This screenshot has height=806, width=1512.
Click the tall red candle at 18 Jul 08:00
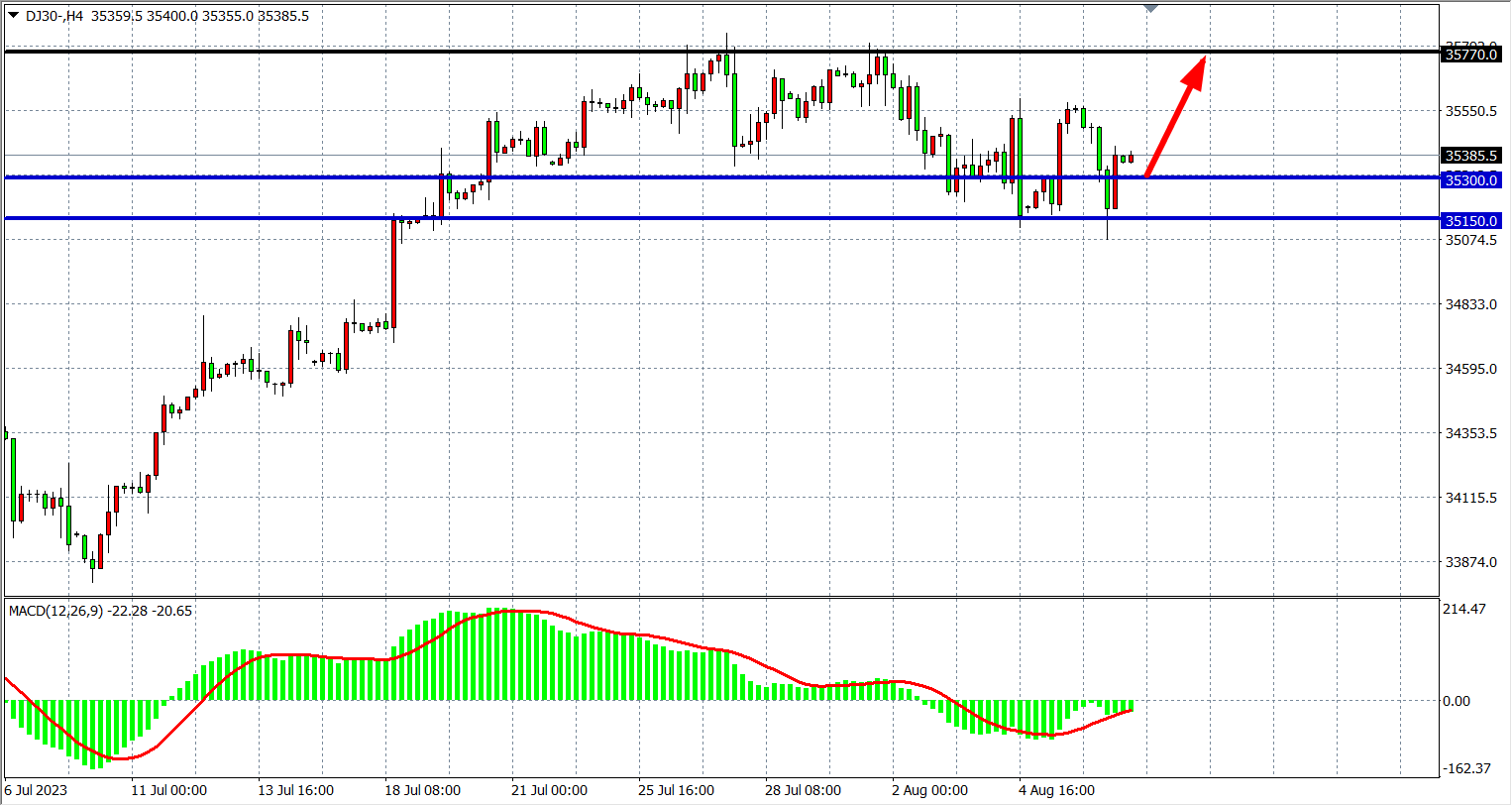click(393, 273)
